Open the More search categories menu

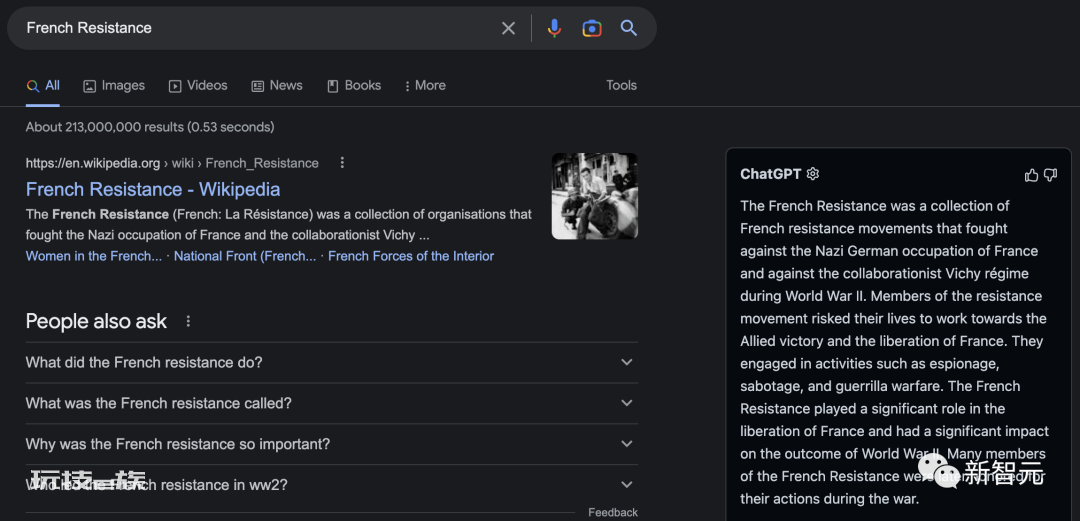pos(425,85)
